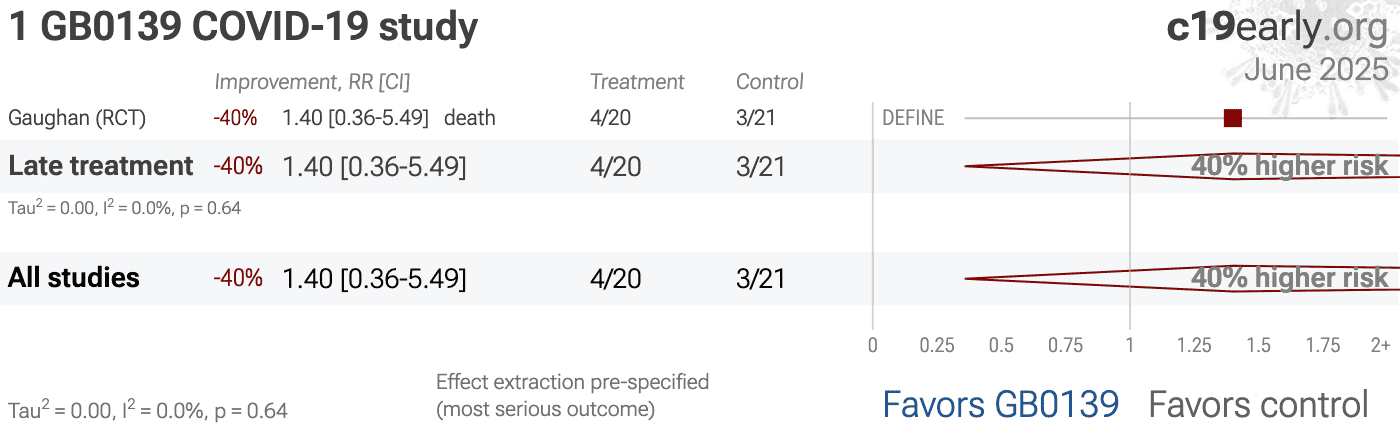
Task: Select the Gaughan (RCT) study name
Action: pyautogui.click(x=77, y=118)
